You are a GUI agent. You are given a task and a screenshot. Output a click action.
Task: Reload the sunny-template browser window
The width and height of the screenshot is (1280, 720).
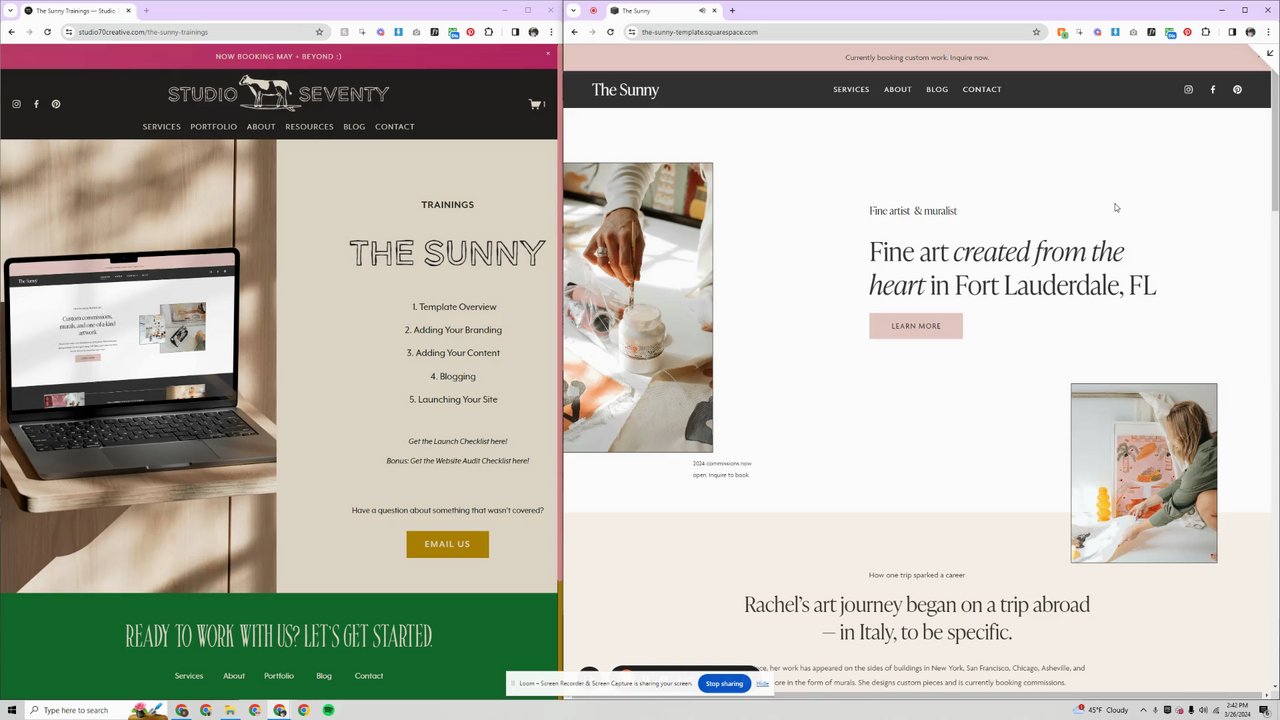click(x=610, y=32)
